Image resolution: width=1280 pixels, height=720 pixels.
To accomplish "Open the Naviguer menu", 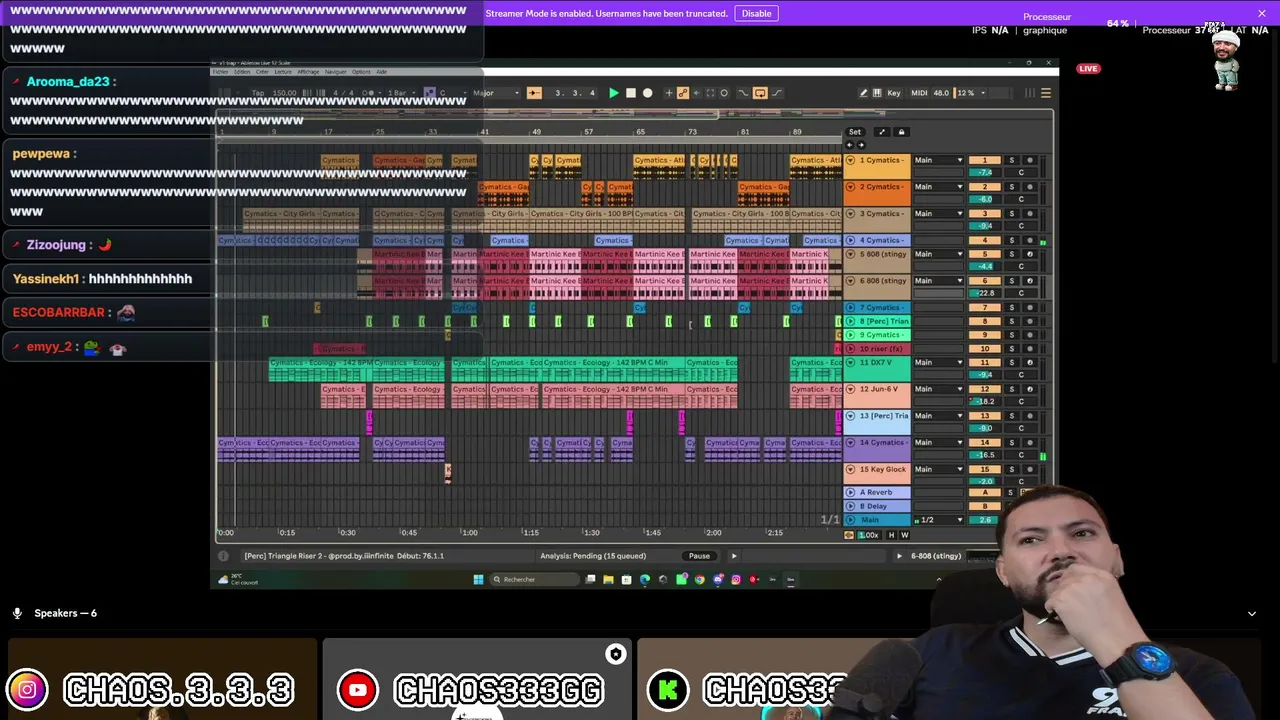I will coord(335,72).
